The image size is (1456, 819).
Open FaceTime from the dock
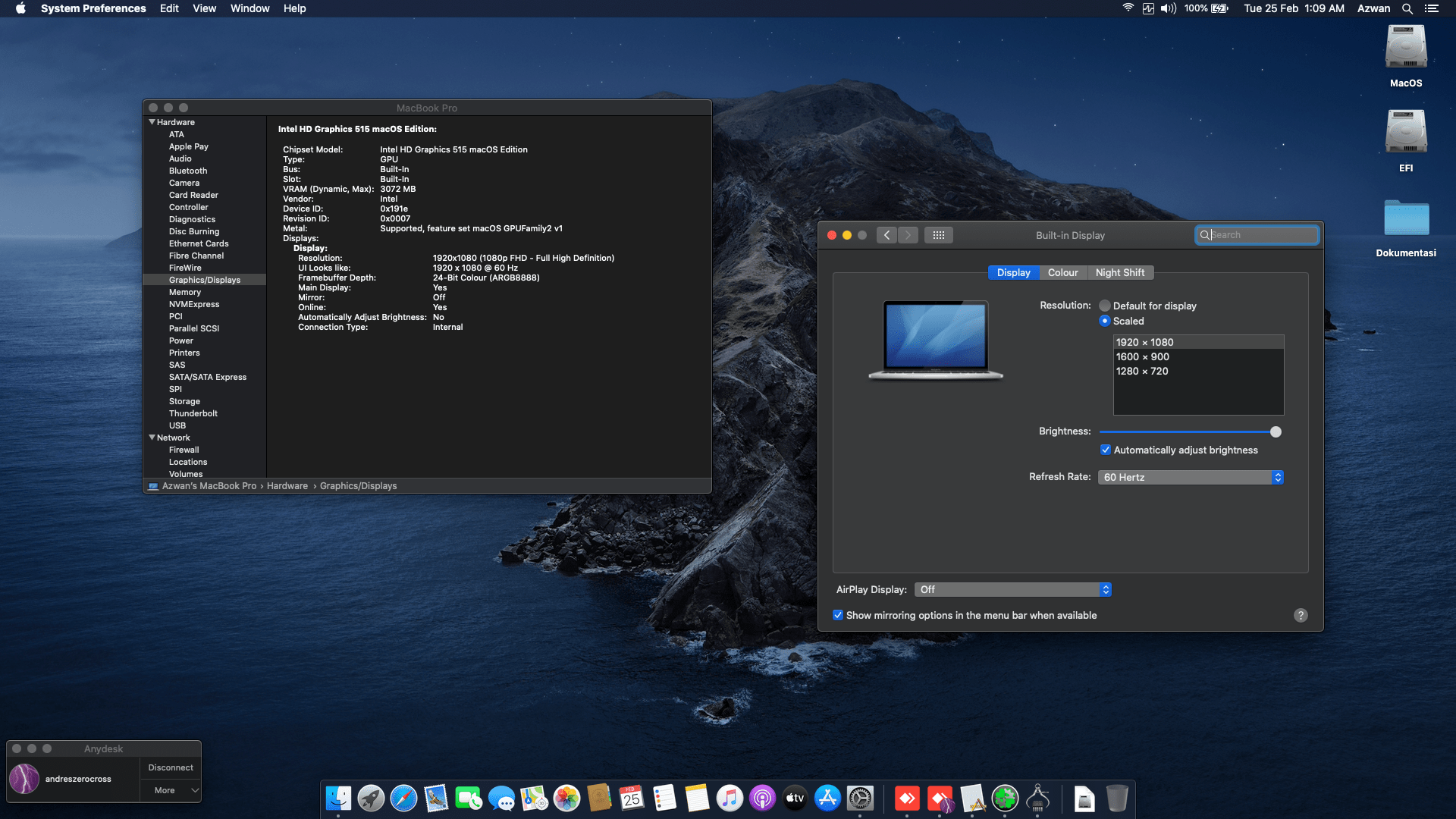(469, 799)
